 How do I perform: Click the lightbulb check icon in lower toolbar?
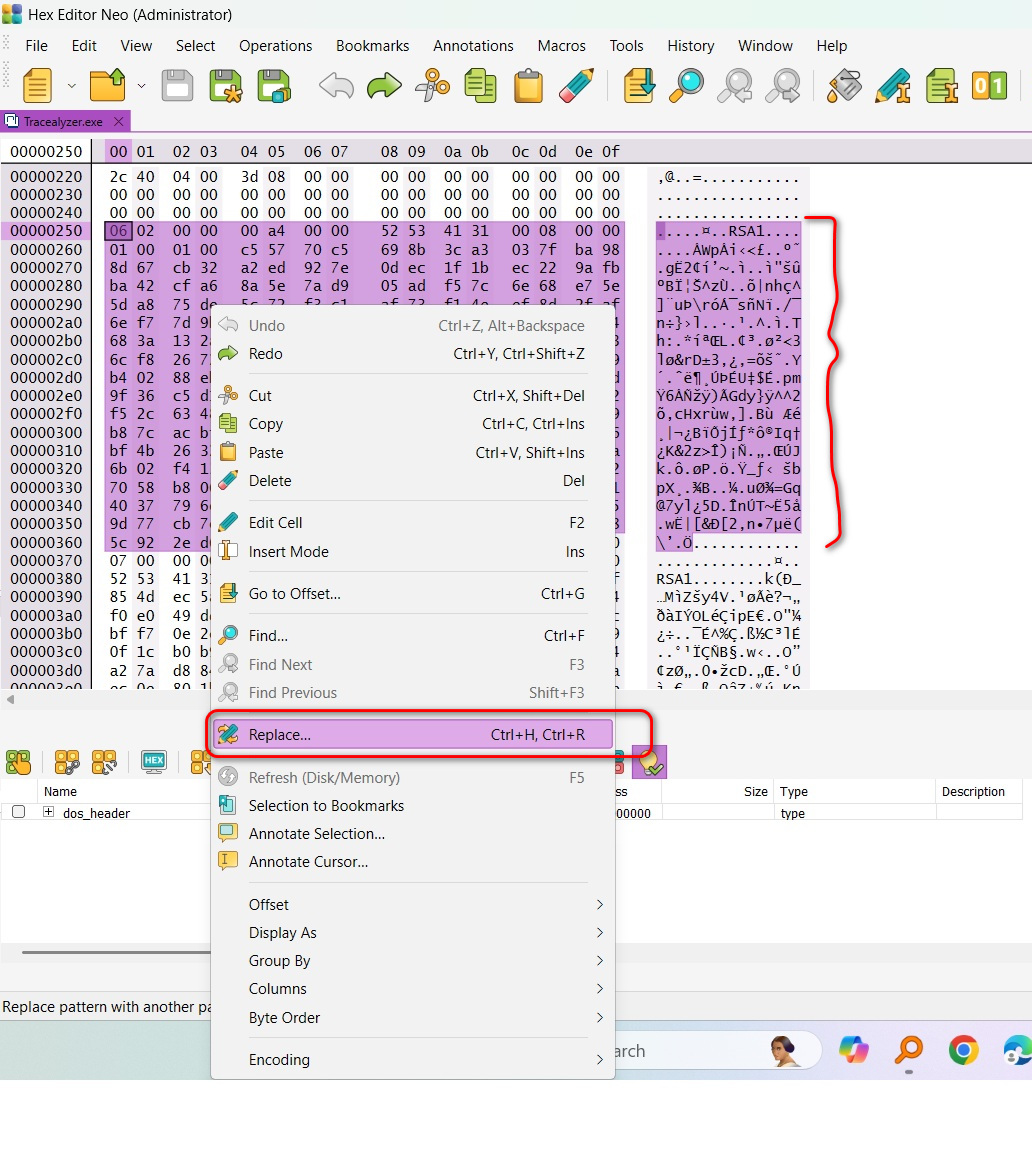pyautogui.click(x=649, y=762)
